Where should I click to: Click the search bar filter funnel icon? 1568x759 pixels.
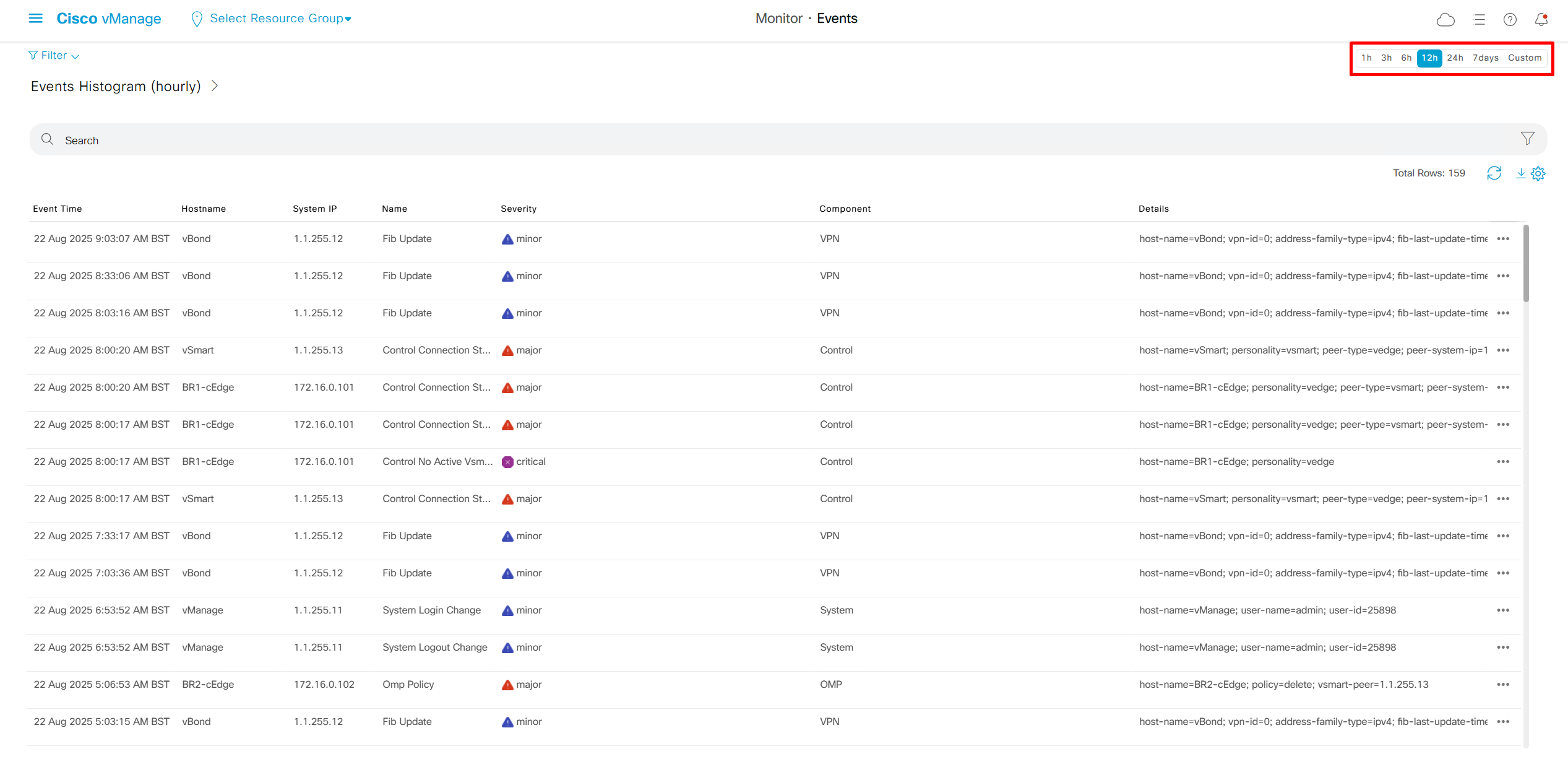click(1527, 139)
